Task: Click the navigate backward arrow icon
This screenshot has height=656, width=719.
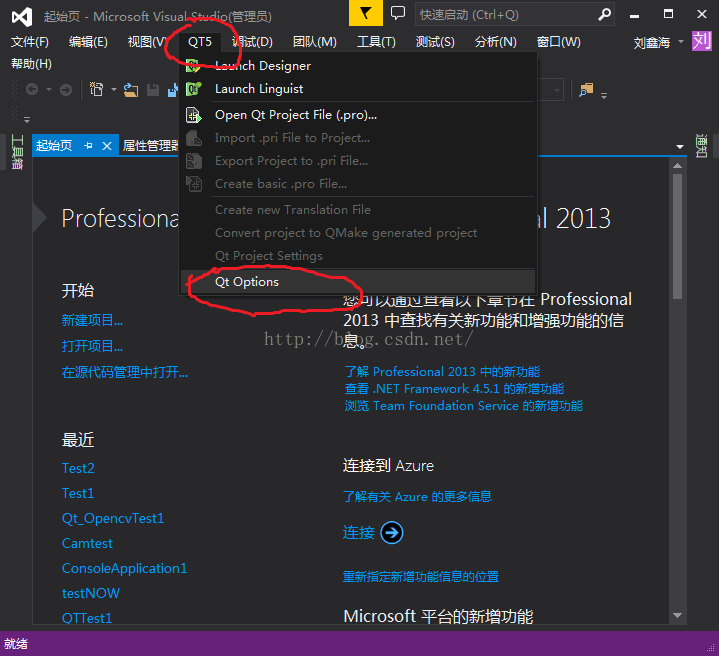Action: click(32, 89)
